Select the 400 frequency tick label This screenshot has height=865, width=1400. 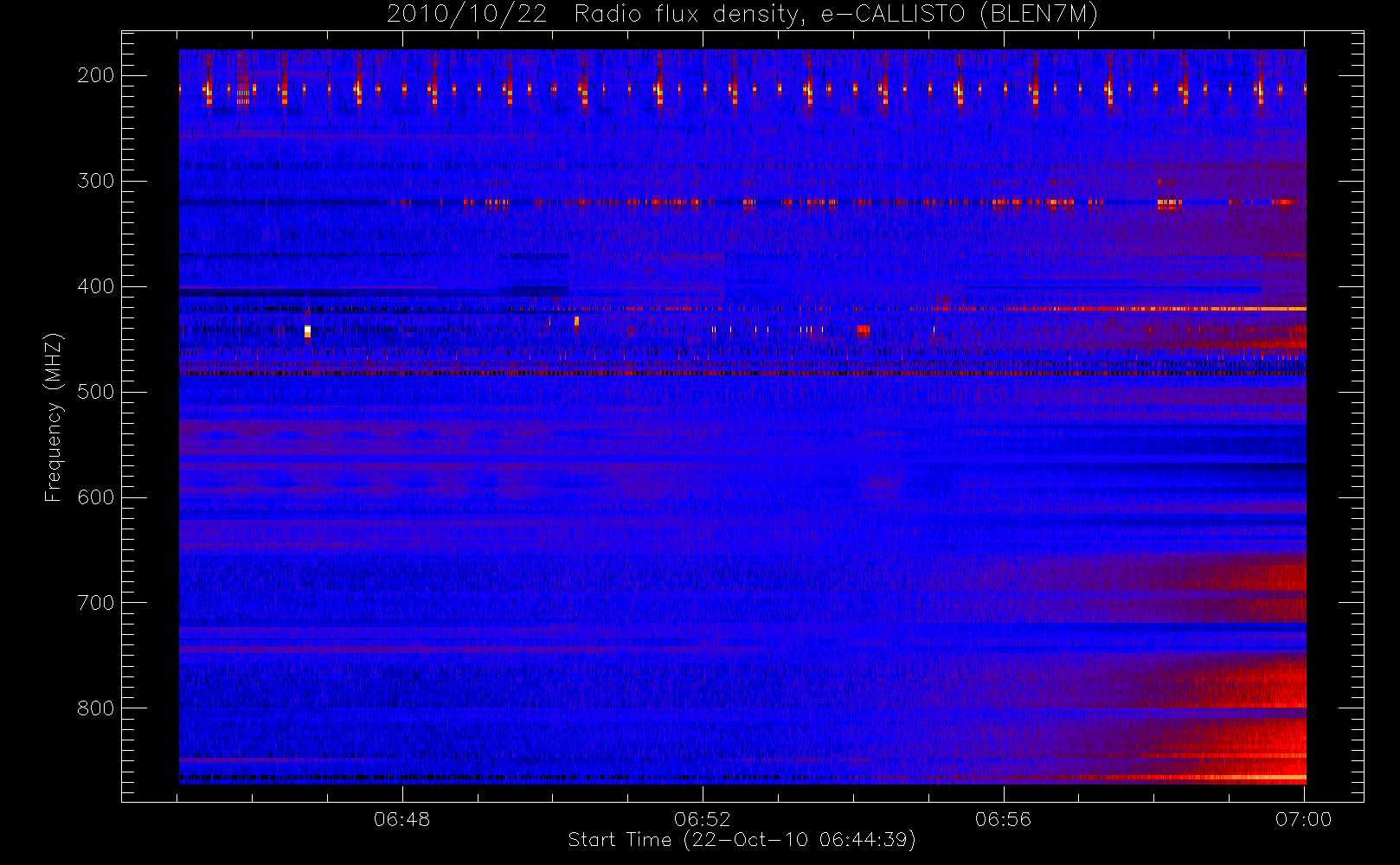click(96, 286)
